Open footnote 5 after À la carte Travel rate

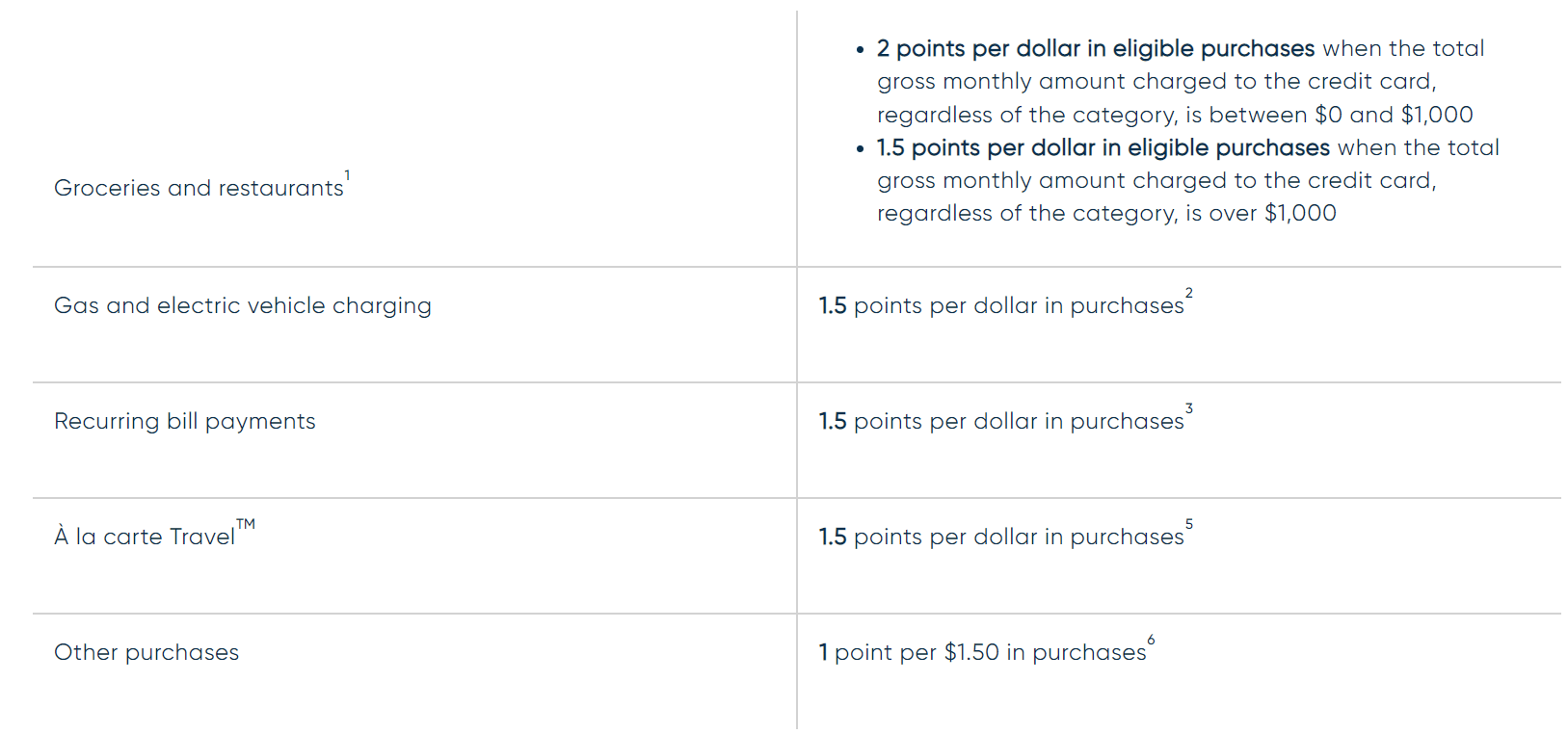1189,524
